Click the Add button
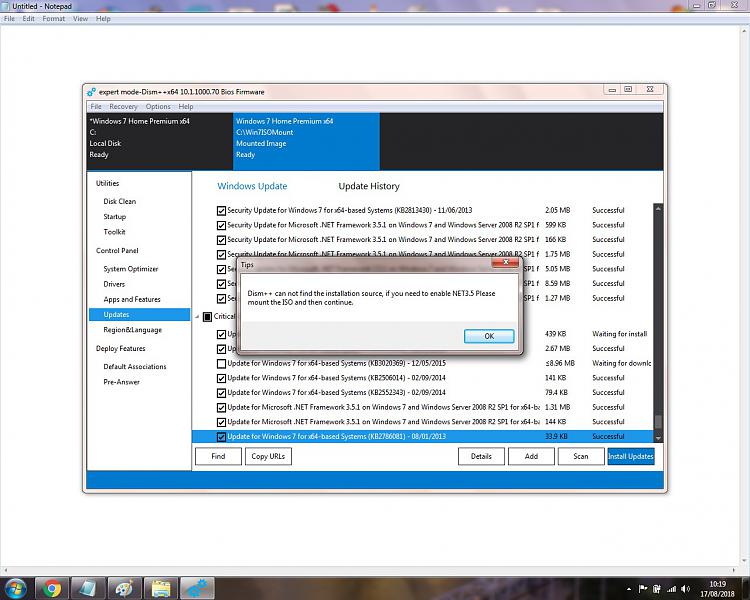The image size is (750, 600). (x=531, y=456)
